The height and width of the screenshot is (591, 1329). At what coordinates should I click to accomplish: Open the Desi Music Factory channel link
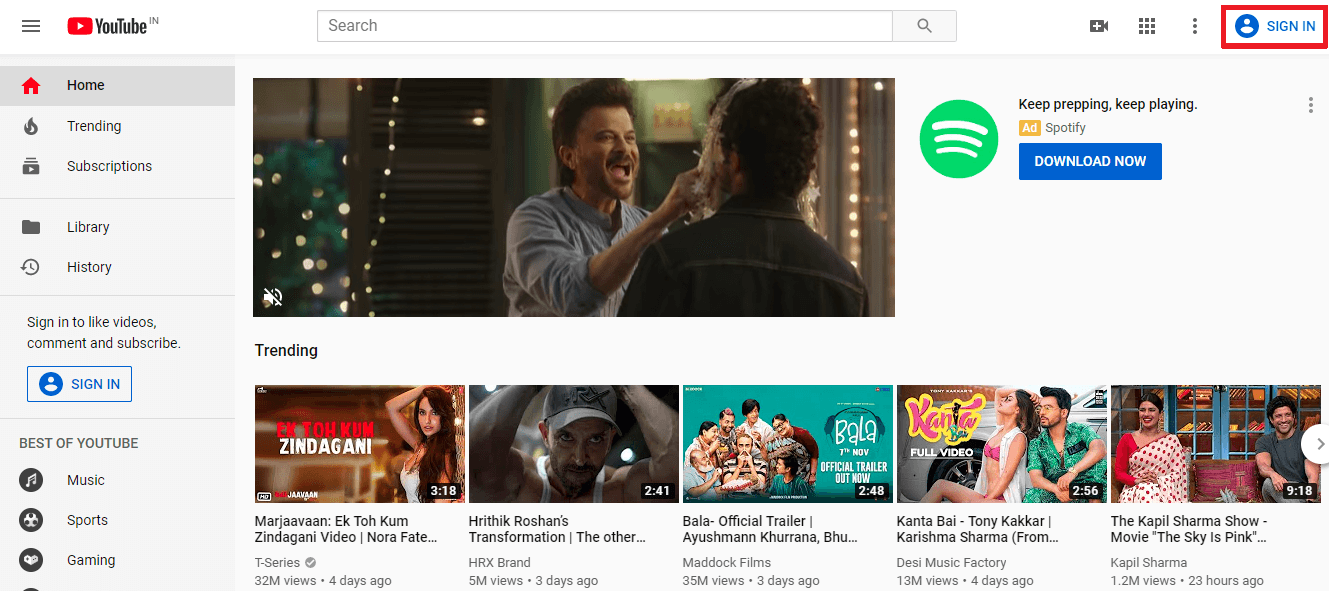(x=951, y=562)
